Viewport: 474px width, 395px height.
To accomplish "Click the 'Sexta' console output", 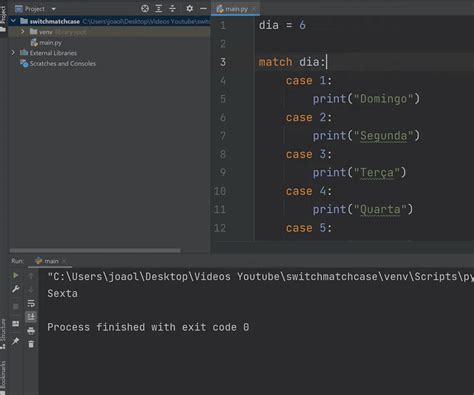I will pos(62,293).
